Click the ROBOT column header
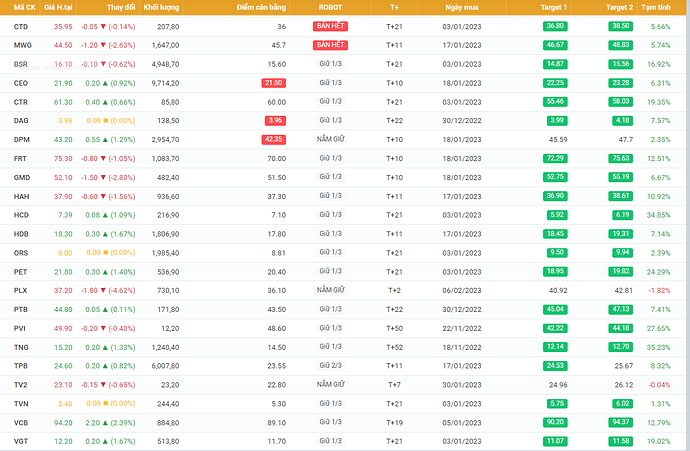The image size is (690, 451). [329, 7]
